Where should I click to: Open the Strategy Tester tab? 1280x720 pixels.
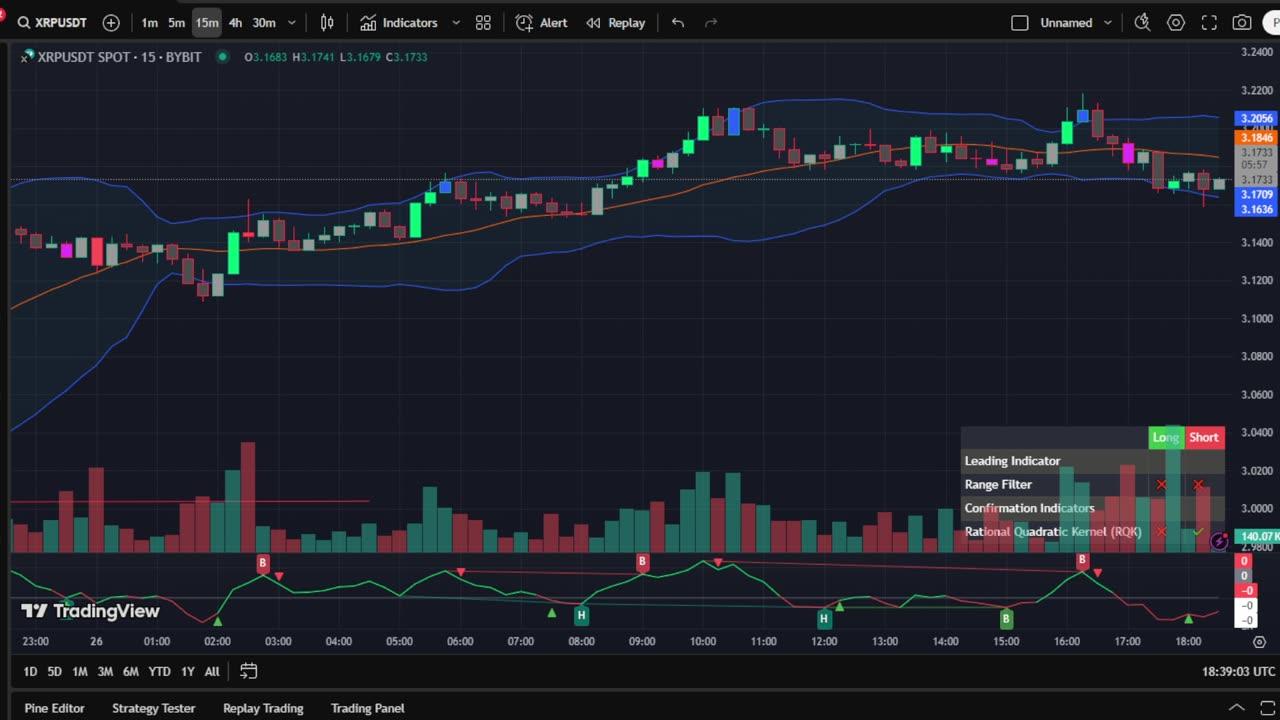153,708
